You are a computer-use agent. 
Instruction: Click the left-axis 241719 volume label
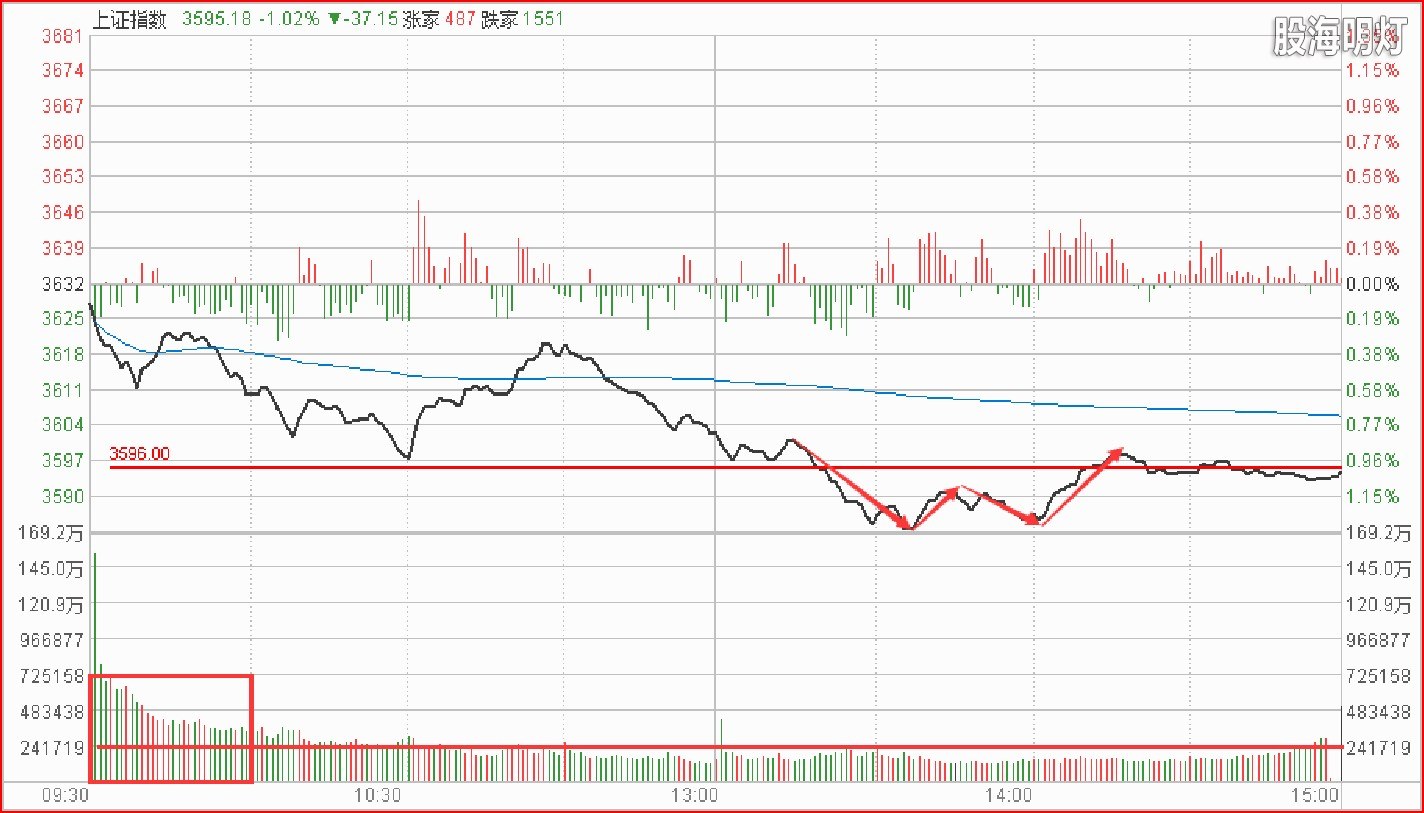(52, 748)
